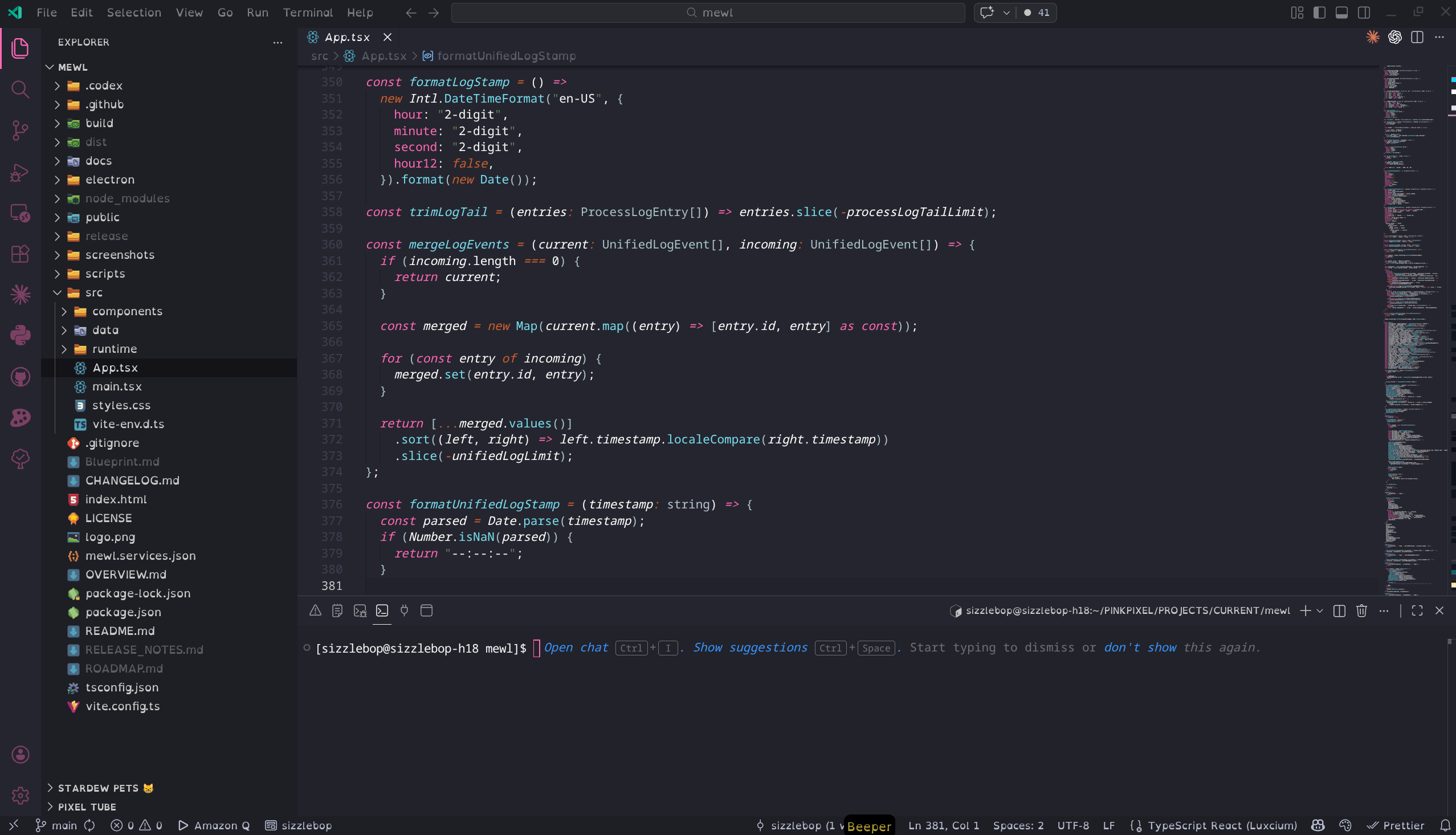
Task: Open the Search view in activity bar
Action: (x=20, y=89)
